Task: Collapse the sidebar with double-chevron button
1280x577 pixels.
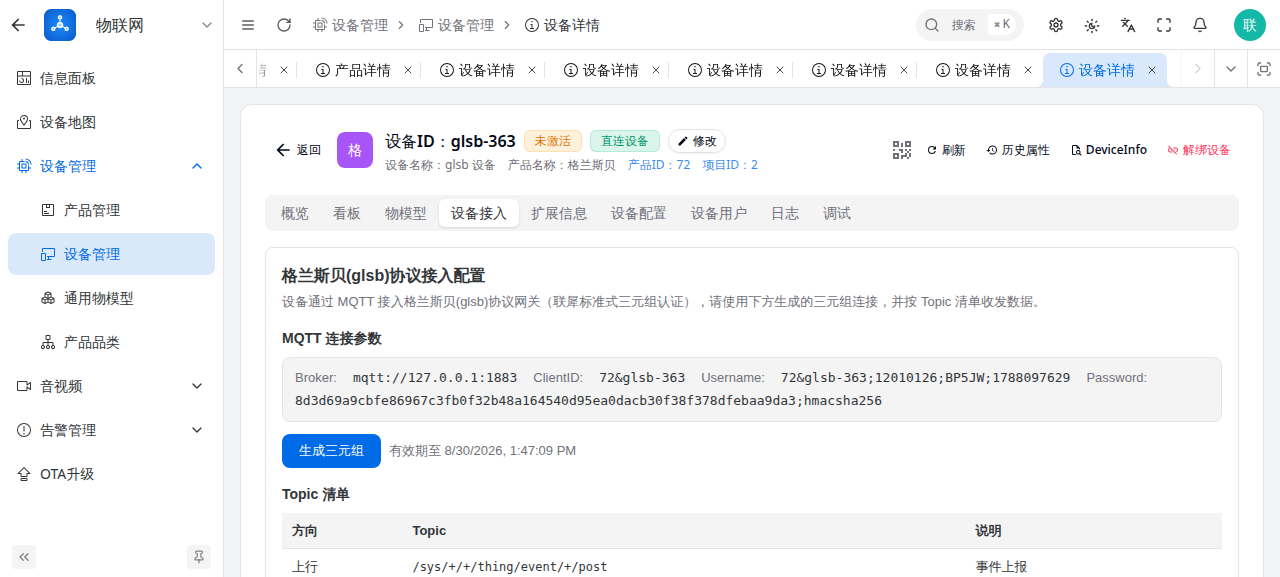Action: pyautogui.click(x=24, y=557)
